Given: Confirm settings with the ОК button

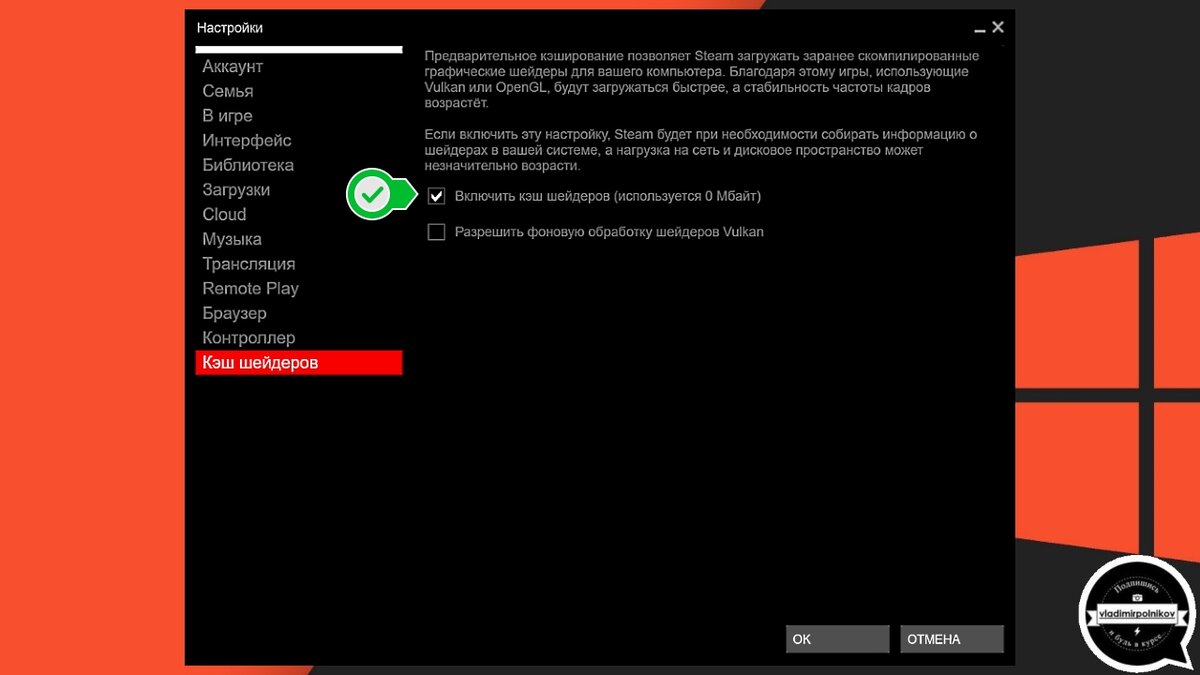Looking at the screenshot, I should (837, 639).
